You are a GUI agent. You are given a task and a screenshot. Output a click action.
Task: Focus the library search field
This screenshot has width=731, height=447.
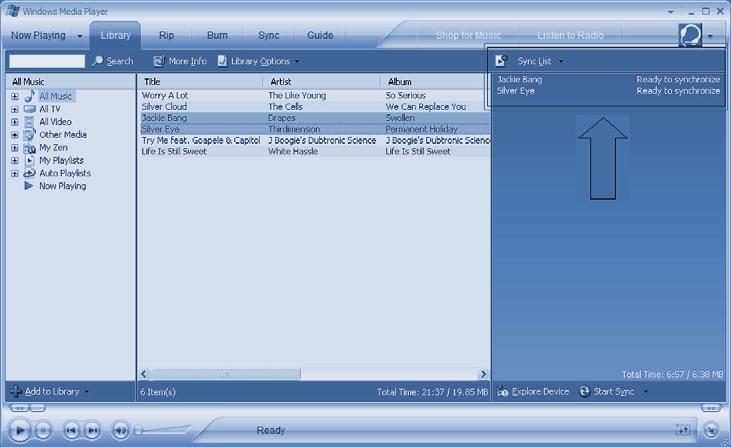47,61
